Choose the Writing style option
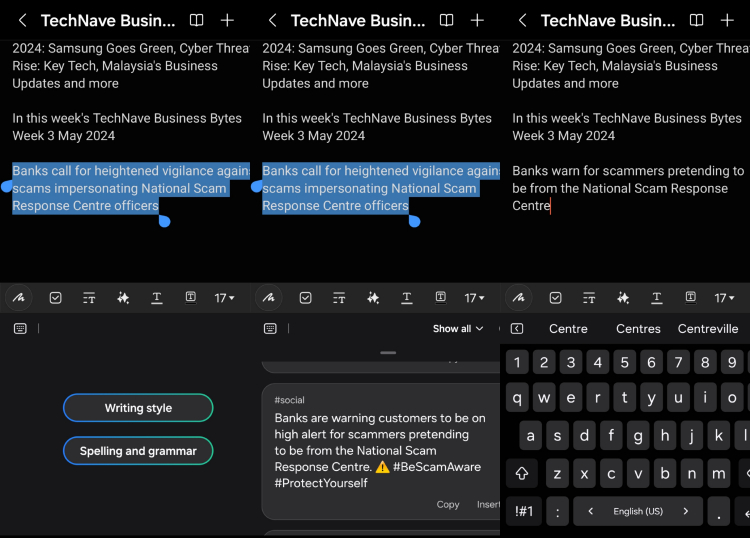750x538 pixels. click(x=138, y=408)
